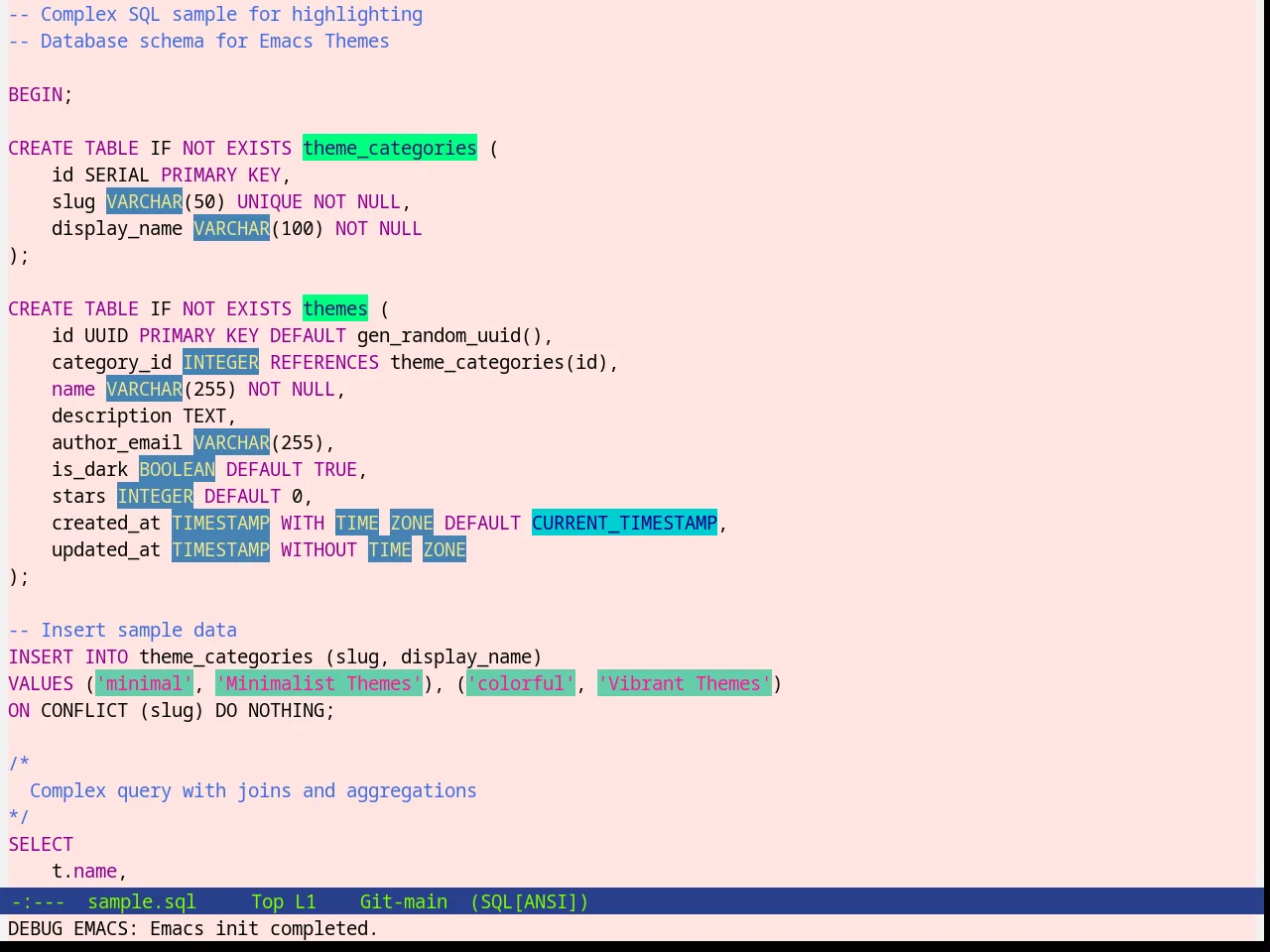Viewport: 1270px width, 952px height.
Task: Click the 'Top' position indicator in mode line
Action: pyautogui.click(x=268, y=901)
